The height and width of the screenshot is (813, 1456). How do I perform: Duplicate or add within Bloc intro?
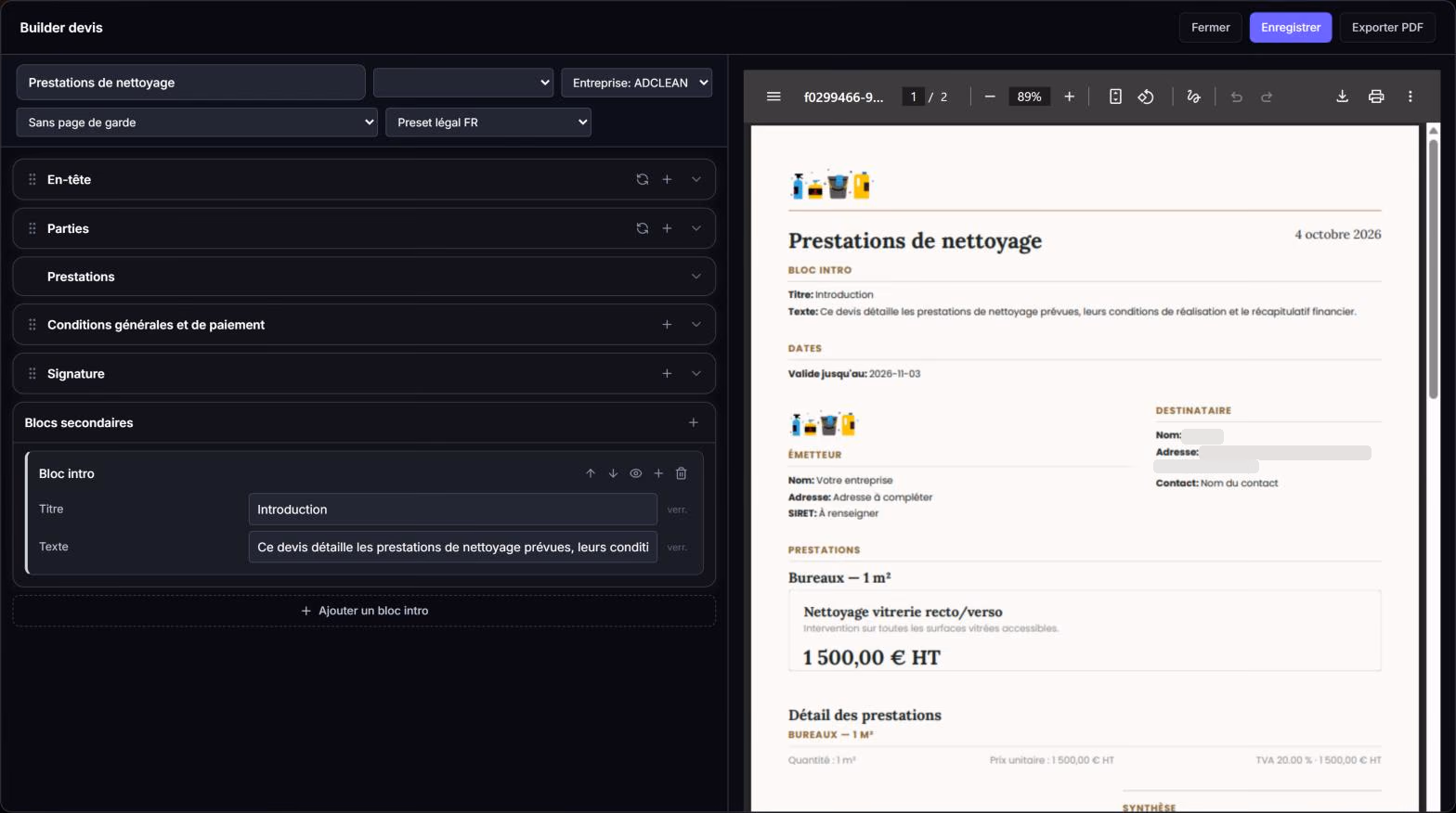point(658,473)
